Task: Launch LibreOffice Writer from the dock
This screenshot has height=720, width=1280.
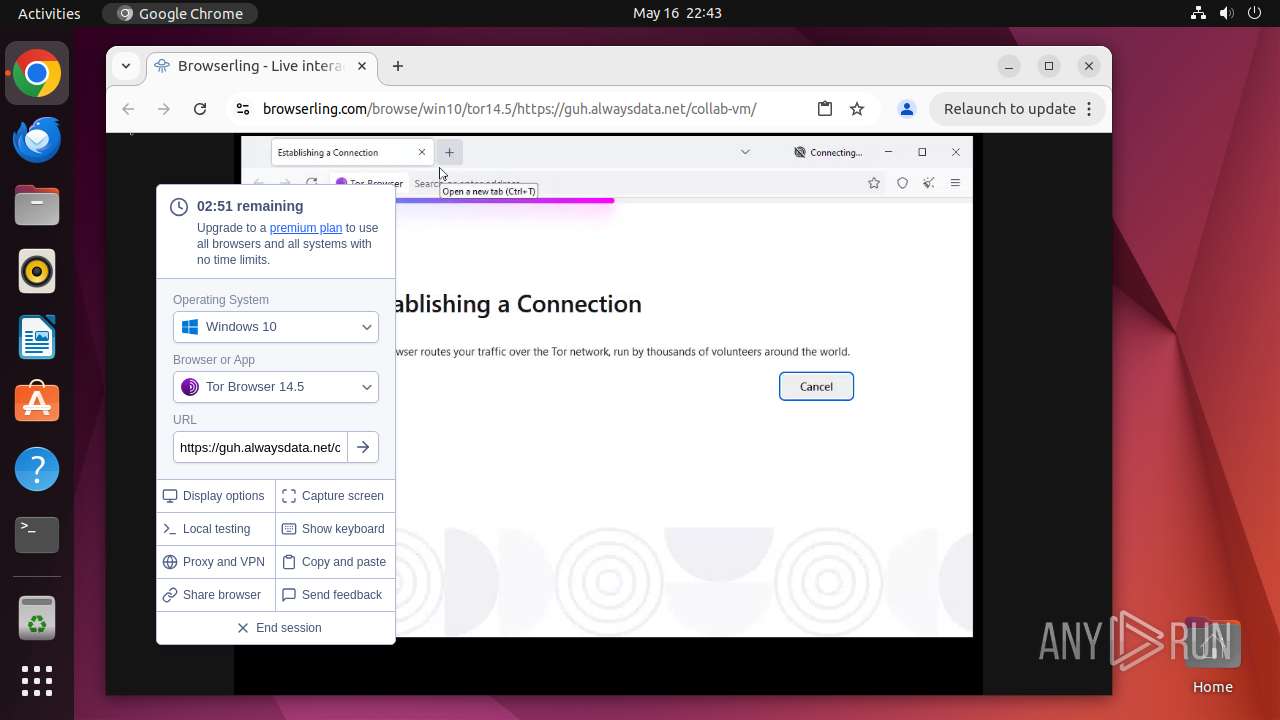Action: pyautogui.click(x=37, y=338)
